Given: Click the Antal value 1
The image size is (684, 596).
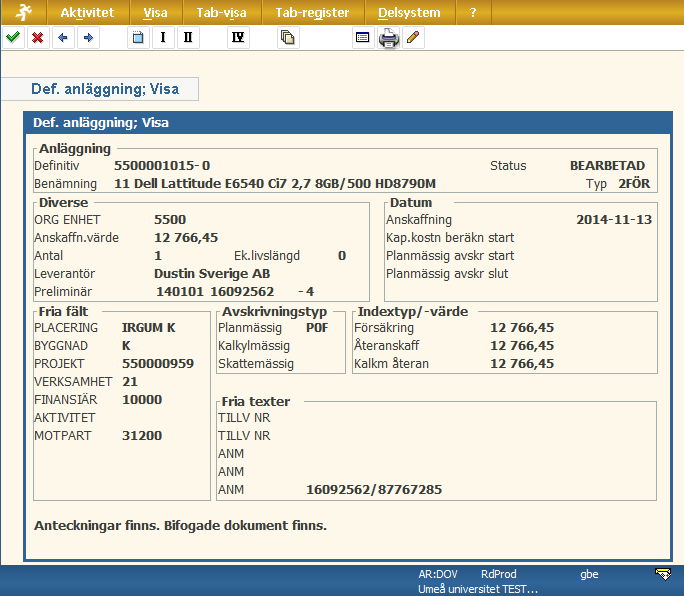Looking at the screenshot, I should (x=158, y=256).
